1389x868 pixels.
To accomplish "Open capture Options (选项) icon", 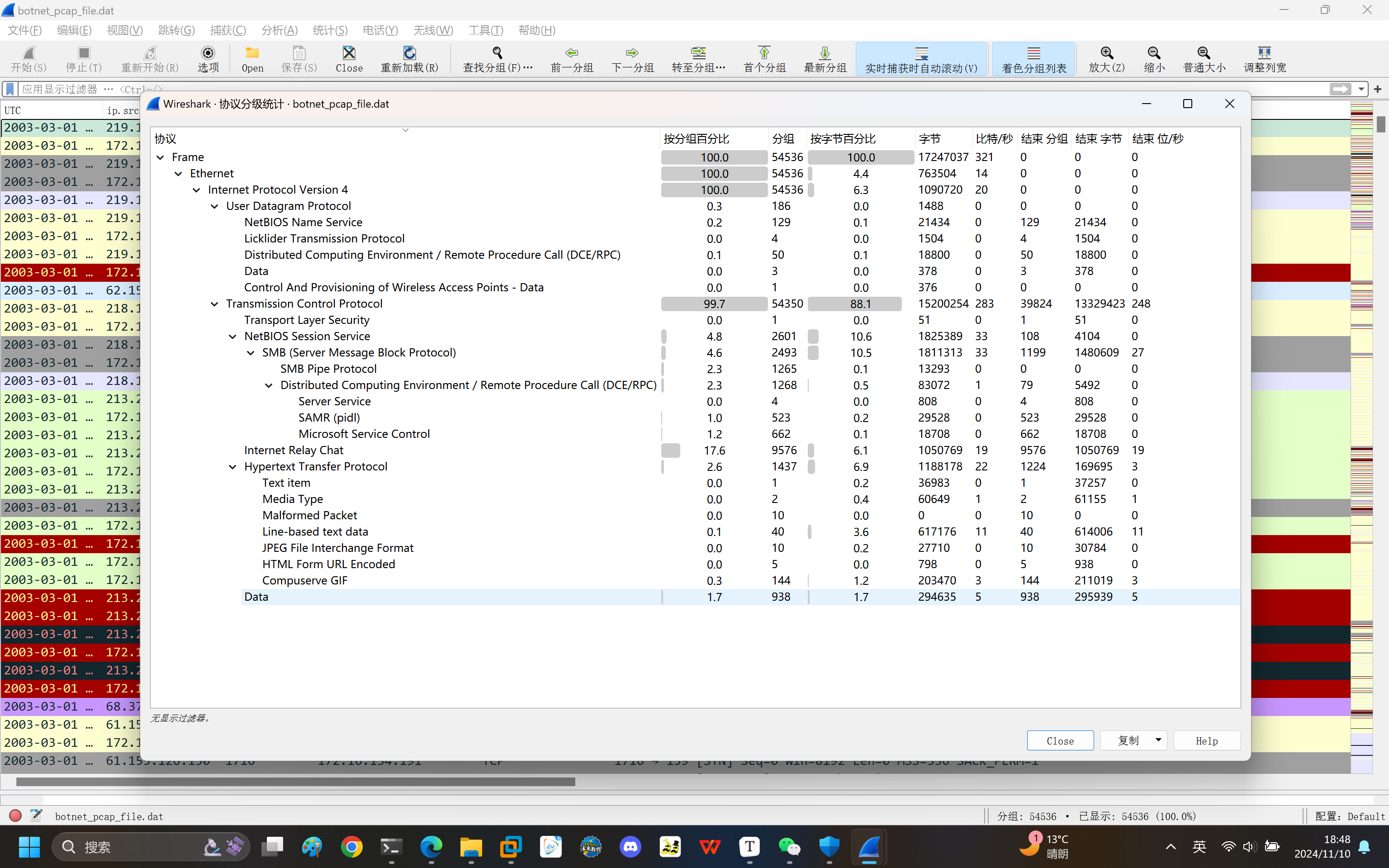I will click(x=208, y=53).
